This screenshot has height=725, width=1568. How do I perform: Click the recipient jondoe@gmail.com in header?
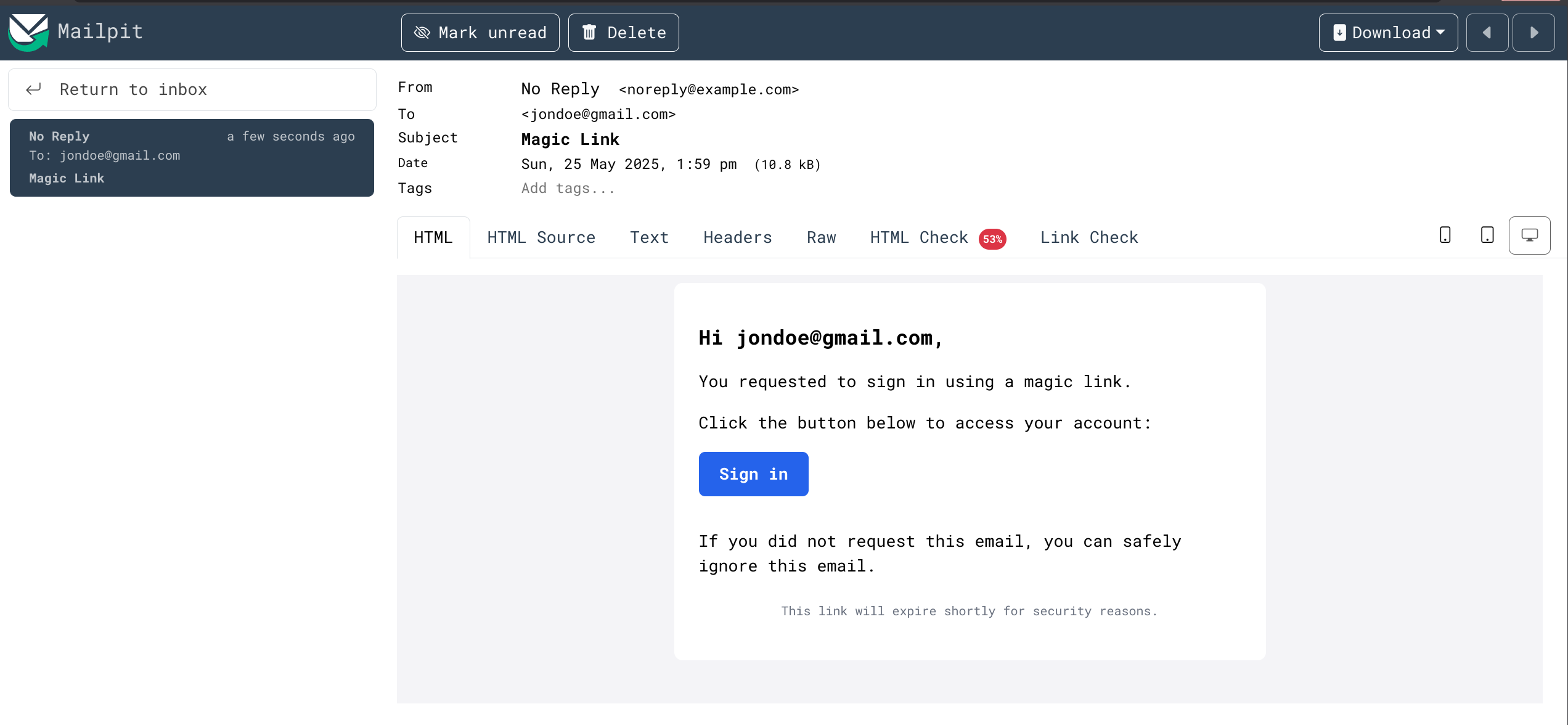point(598,115)
